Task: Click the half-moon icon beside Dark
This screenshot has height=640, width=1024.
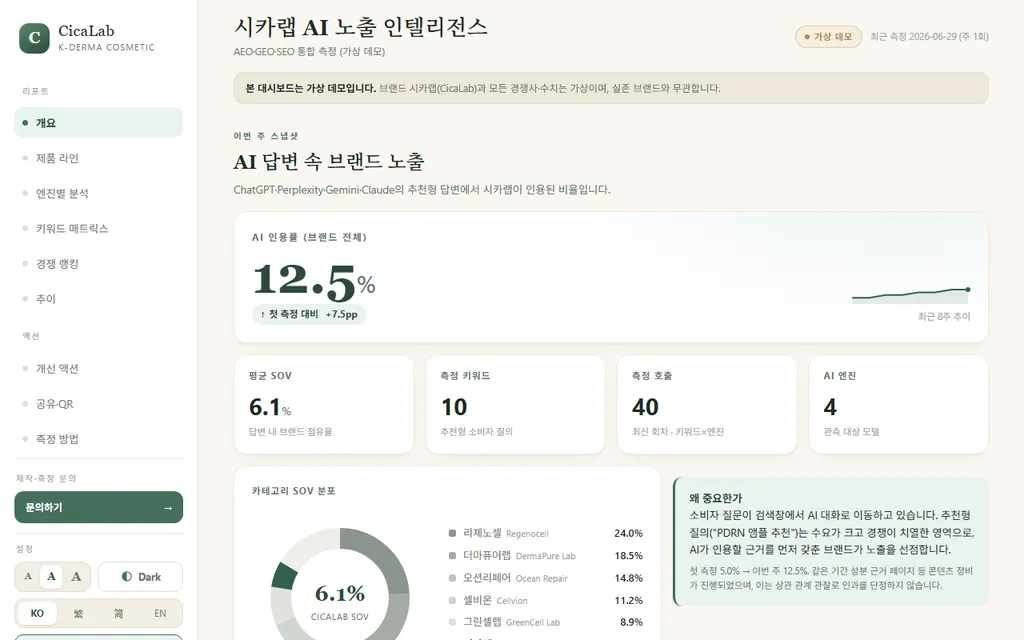Action: coord(127,577)
